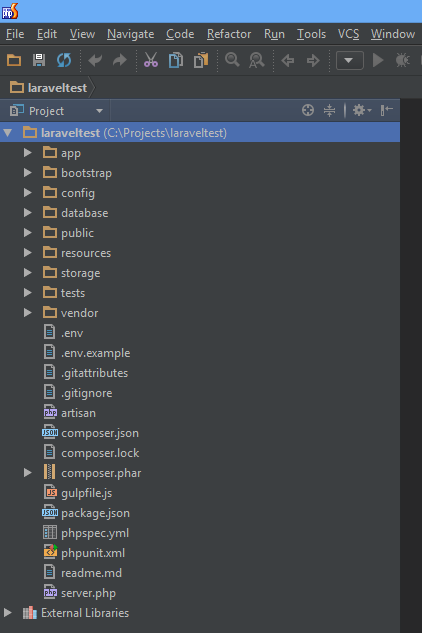
Task: Click the Paste clipboard icon
Action: pyautogui.click(x=201, y=61)
